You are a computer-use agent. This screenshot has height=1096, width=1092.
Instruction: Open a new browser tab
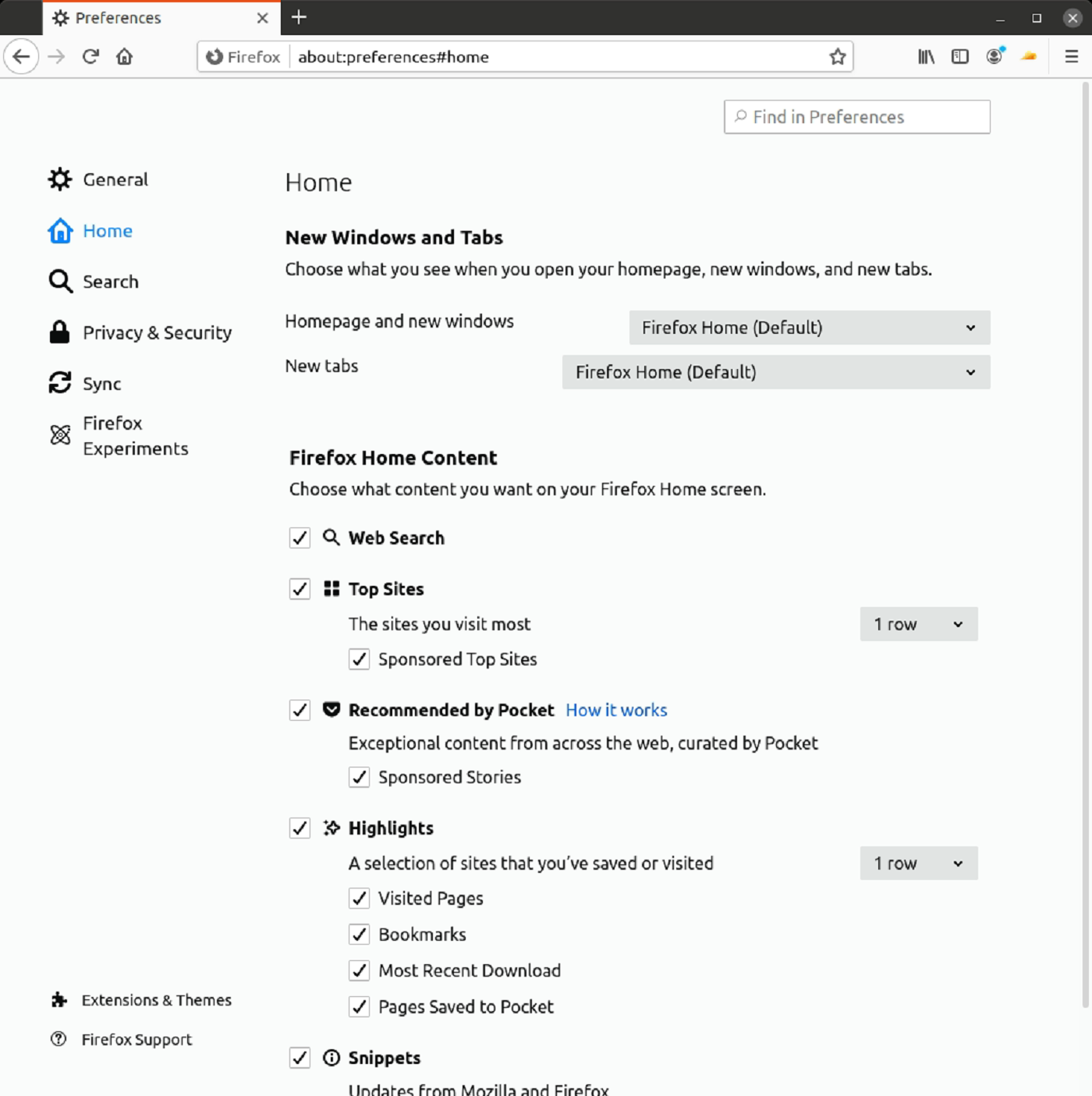click(x=300, y=17)
